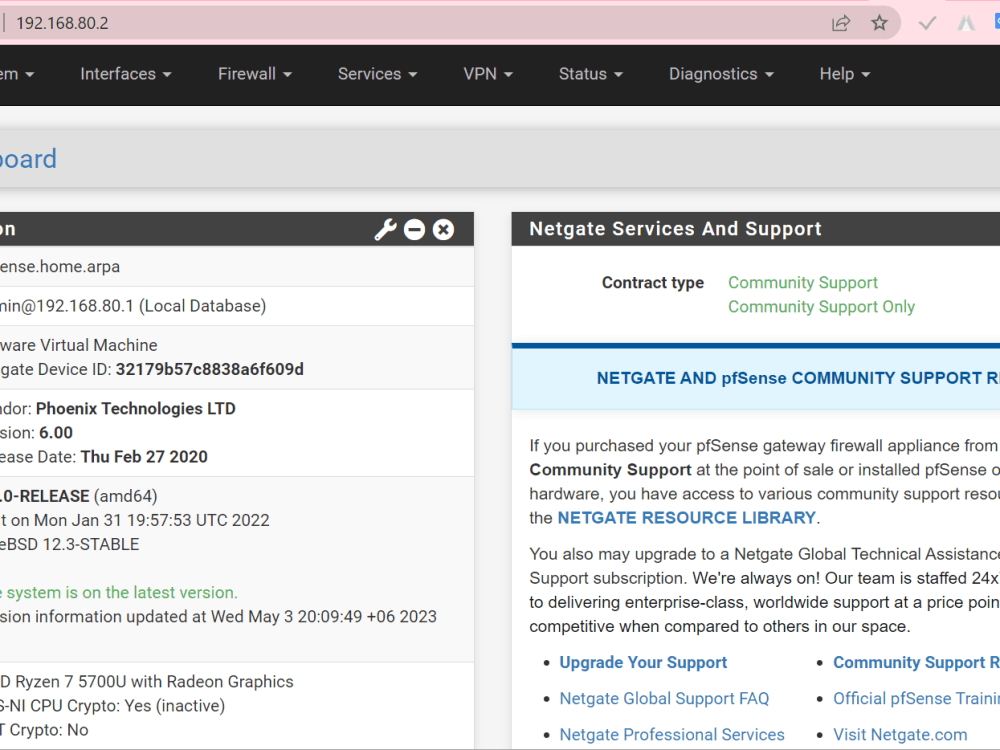This screenshot has height=750, width=1000.
Task: Click Upgrade Your Support link
Action: coord(643,663)
